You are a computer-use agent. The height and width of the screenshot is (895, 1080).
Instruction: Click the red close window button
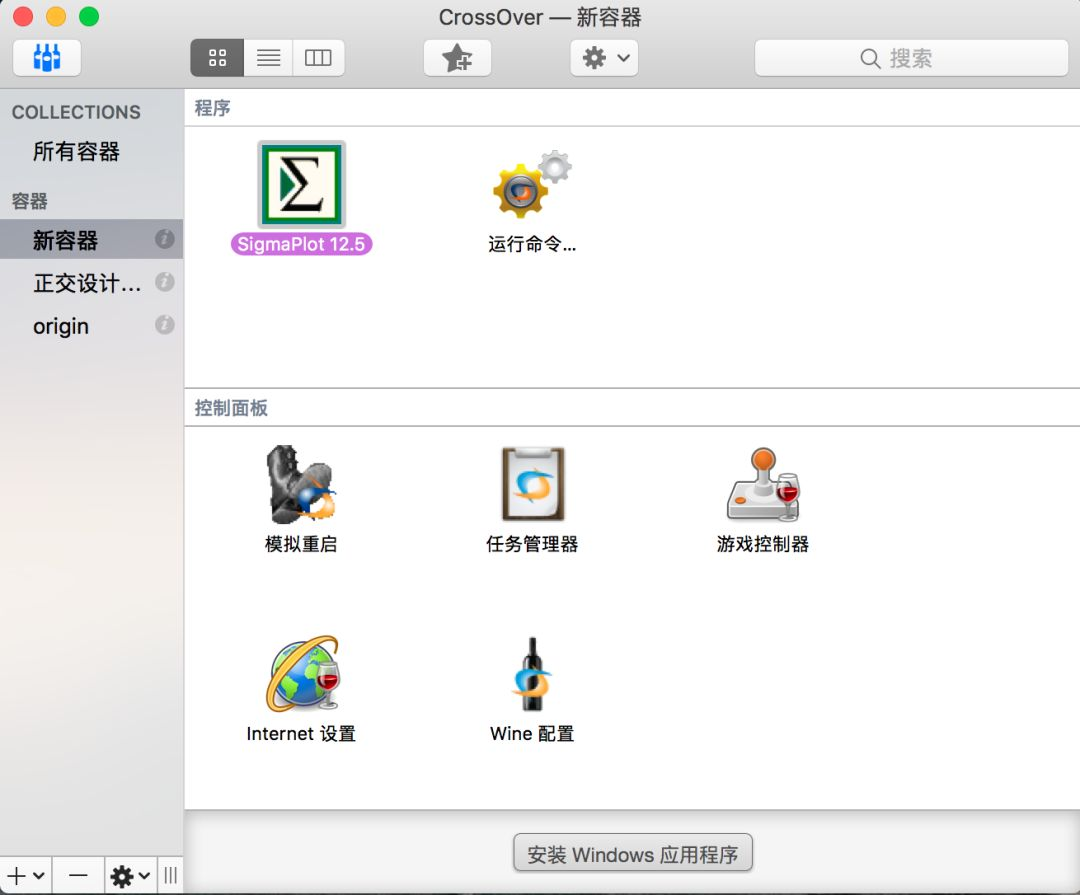coord(23,17)
